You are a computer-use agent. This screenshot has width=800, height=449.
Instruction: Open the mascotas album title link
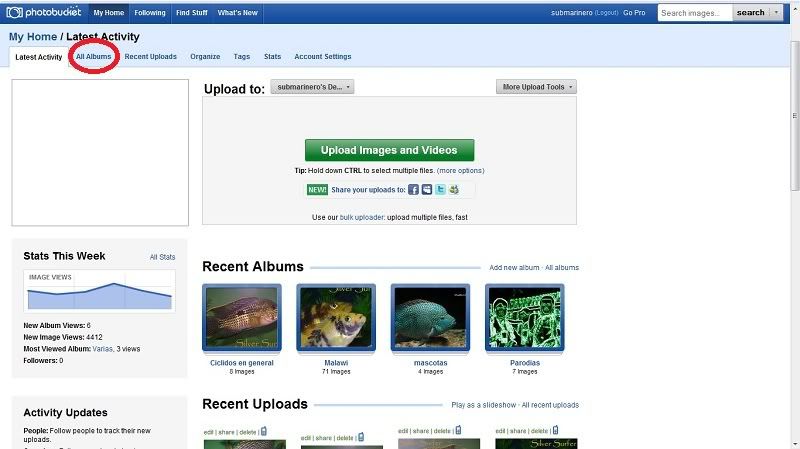(431, 363)
